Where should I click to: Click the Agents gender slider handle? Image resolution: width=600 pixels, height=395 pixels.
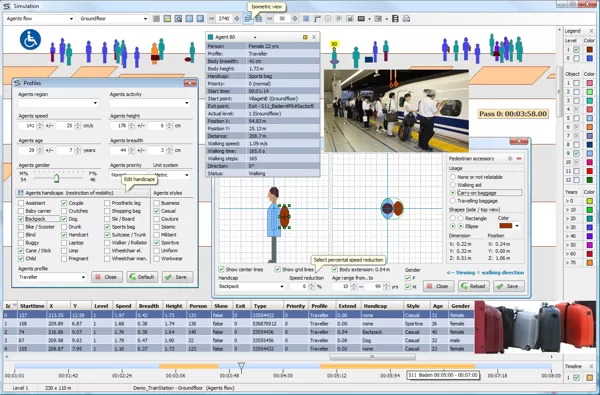[56, 178]
